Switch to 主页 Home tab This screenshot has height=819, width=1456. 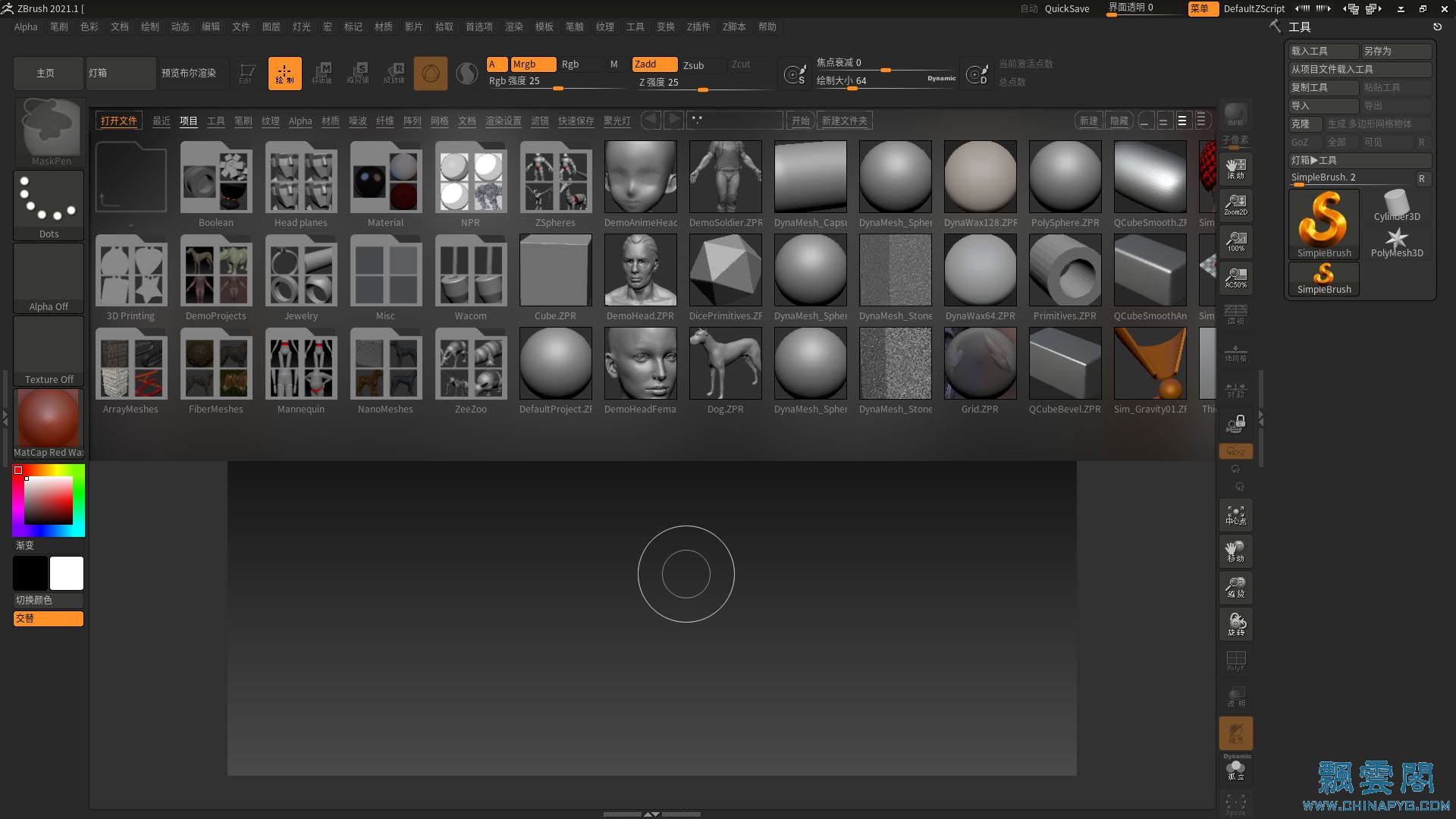coord(47,72)
